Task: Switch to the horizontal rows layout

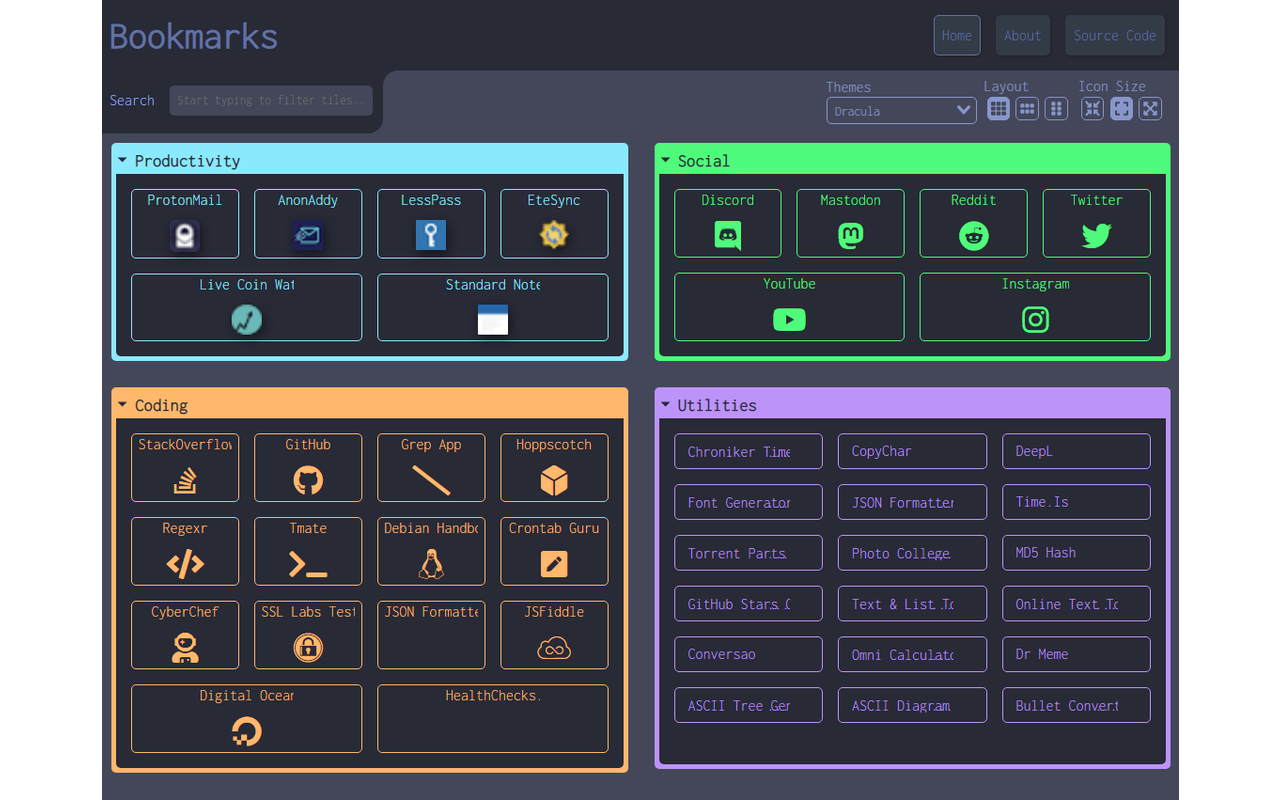Action: click(1027, 109)
